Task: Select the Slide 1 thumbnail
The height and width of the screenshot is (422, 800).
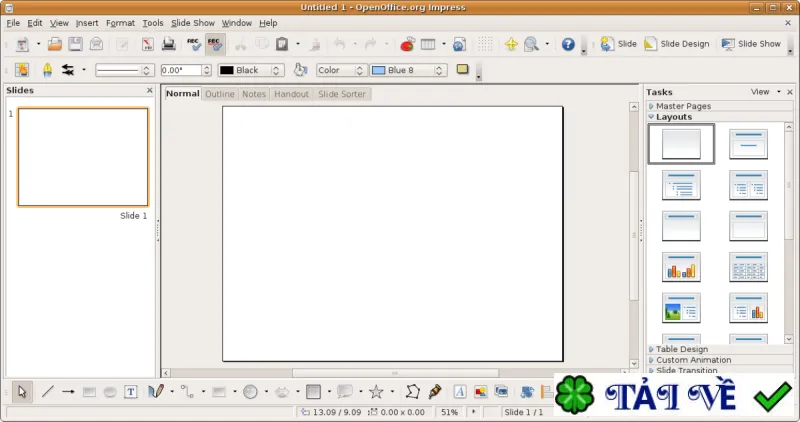Action: pos(83,157)
